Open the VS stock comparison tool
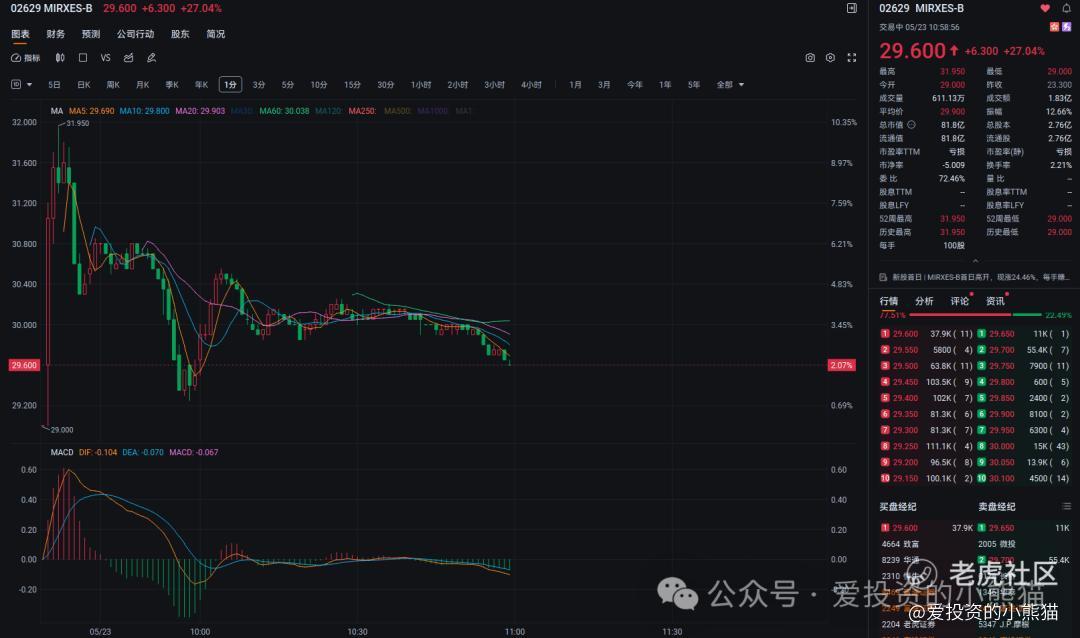The height and width of the screenshot is (638, 1080). coord(105,58)
